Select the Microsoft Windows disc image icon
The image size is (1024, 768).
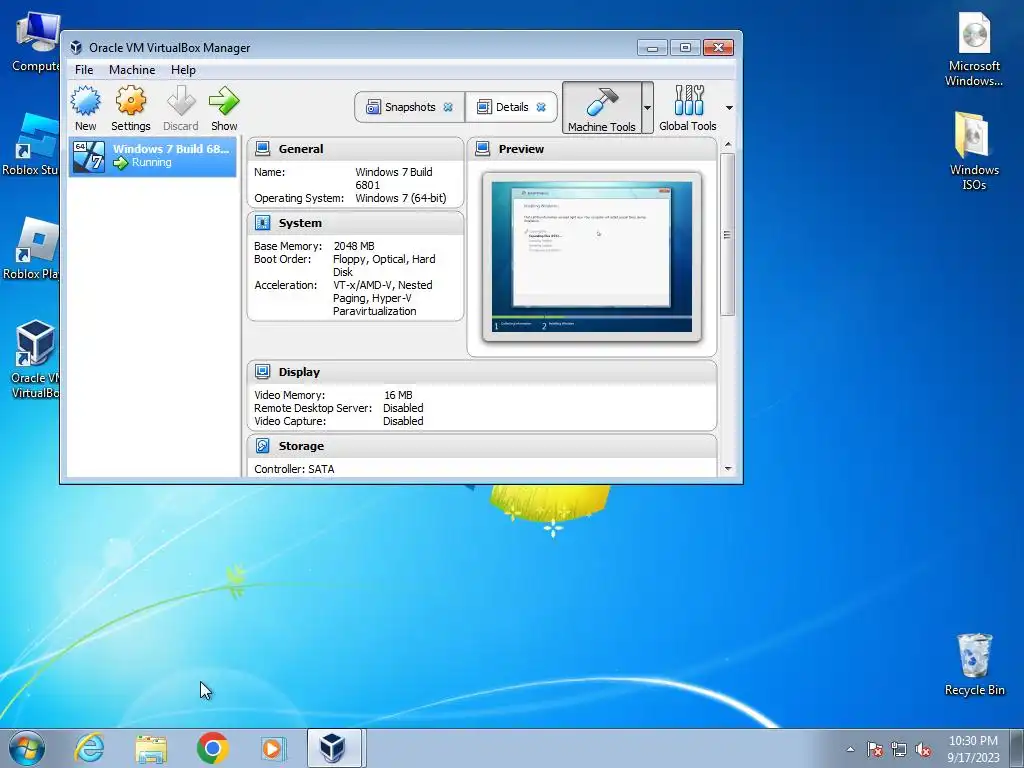[974, 49]
